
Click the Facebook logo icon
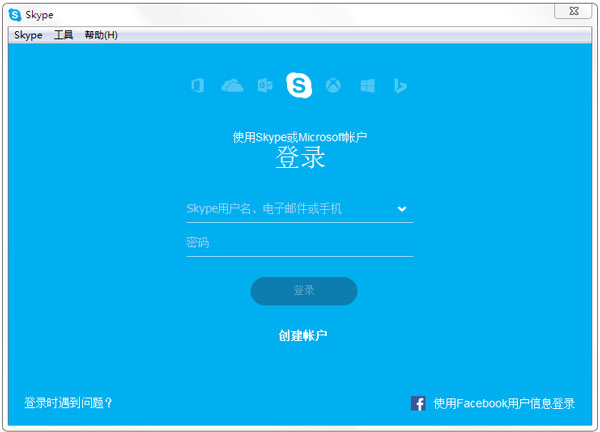(x=418, y=403)
